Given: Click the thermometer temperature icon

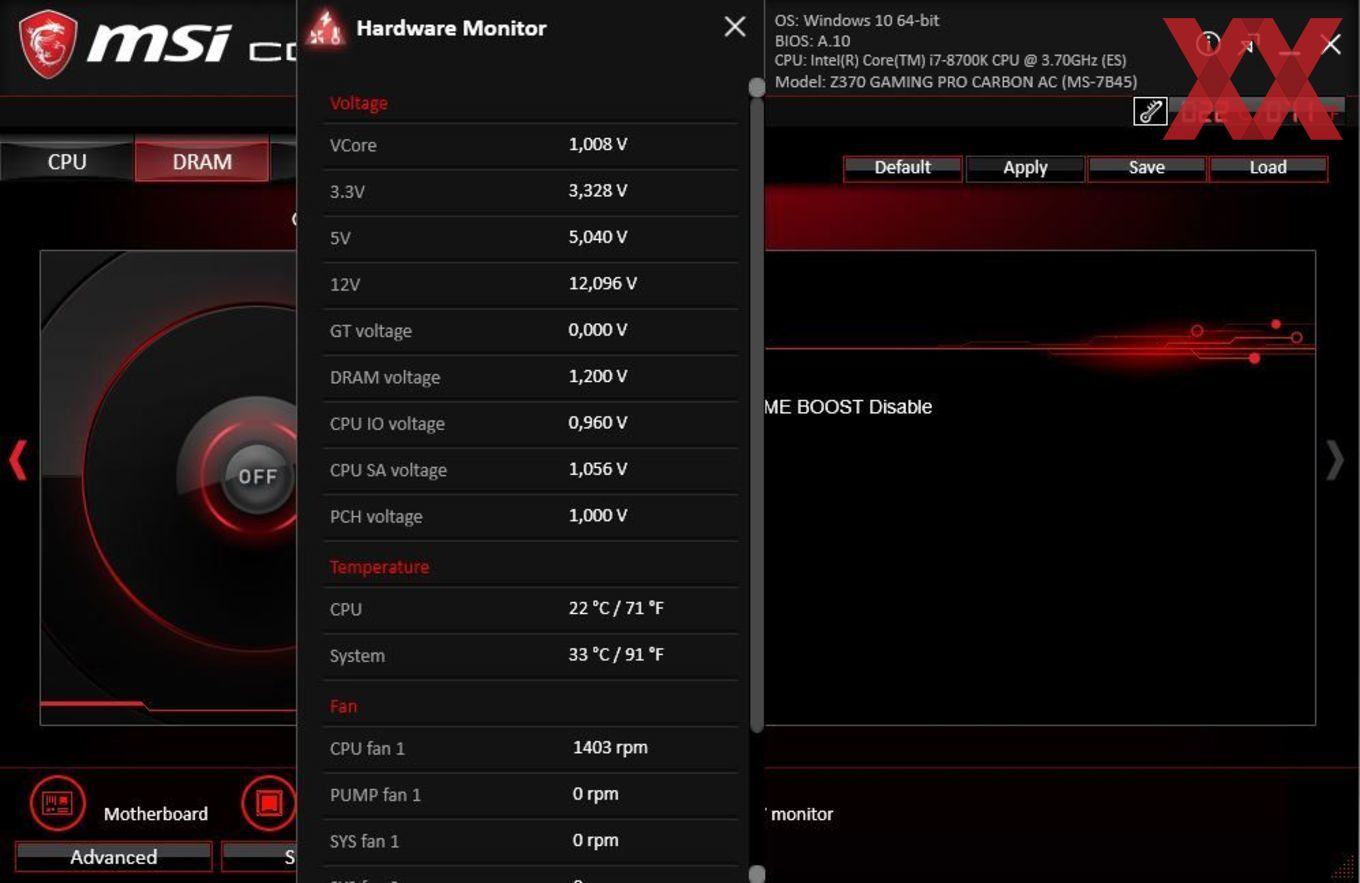Looking at the screenshot, I should [x=1150, y=111].
